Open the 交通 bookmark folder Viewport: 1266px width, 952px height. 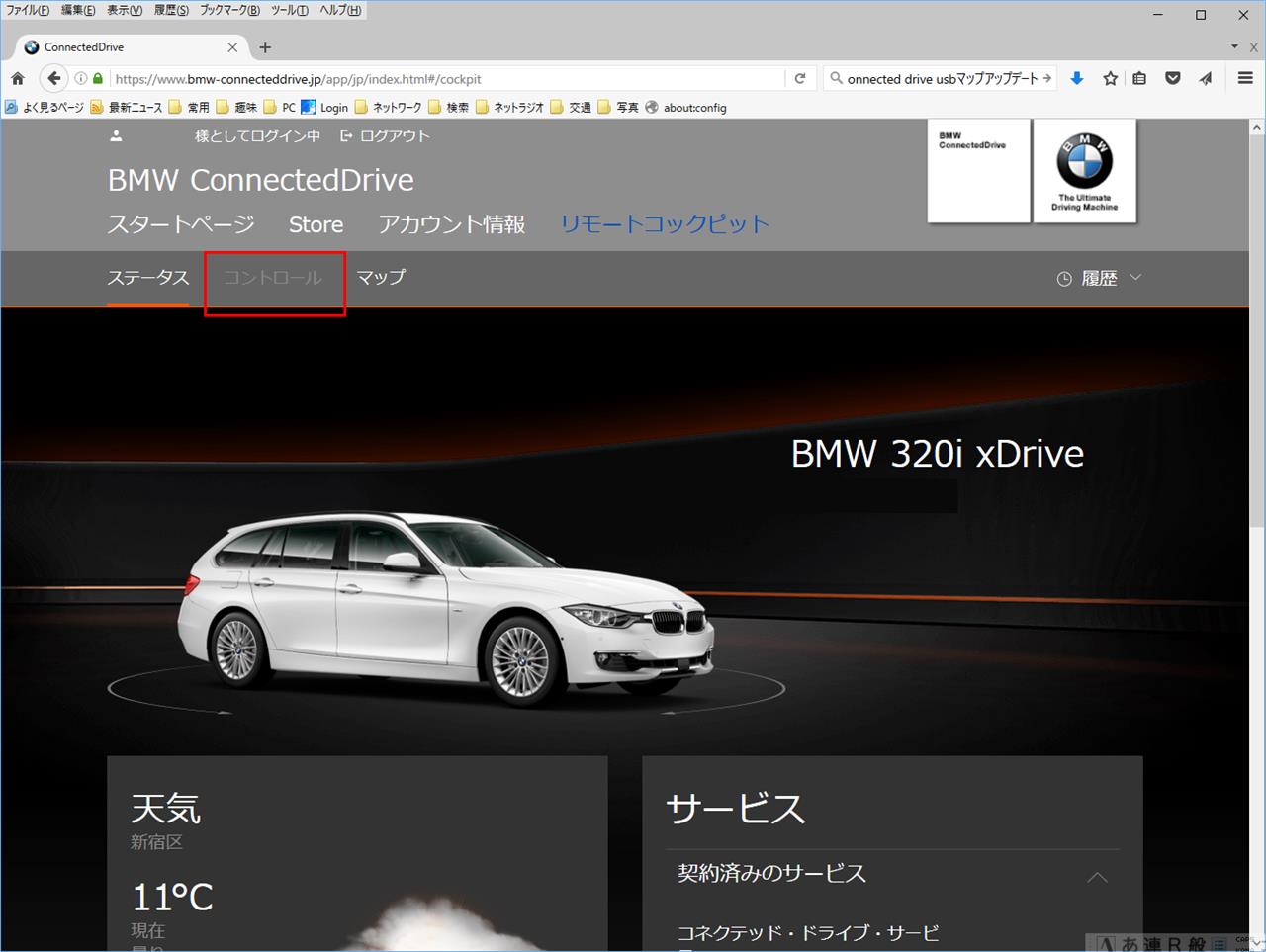571,107
